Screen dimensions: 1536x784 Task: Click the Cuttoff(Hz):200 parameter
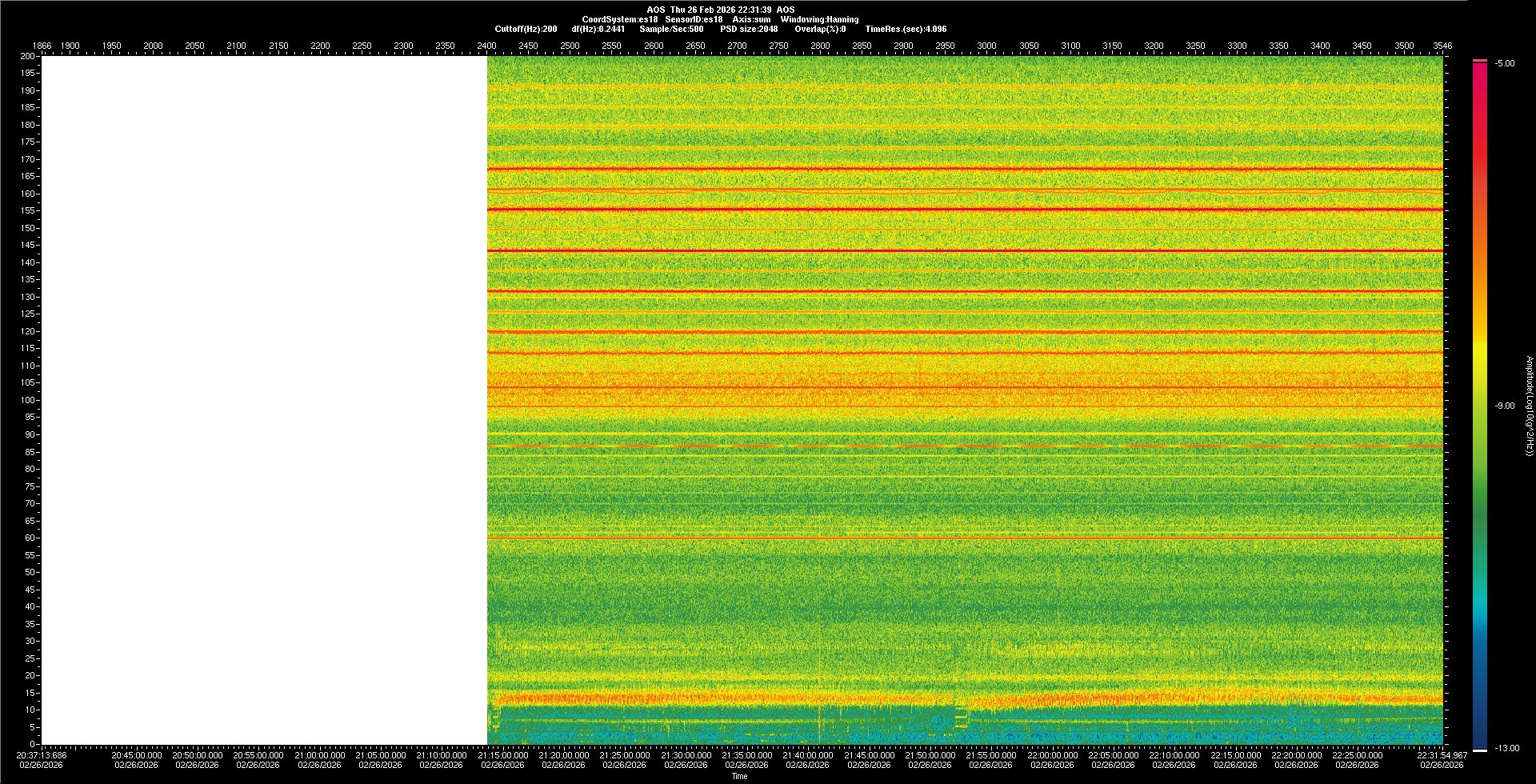pyautogui.click(x=526, y=29)
